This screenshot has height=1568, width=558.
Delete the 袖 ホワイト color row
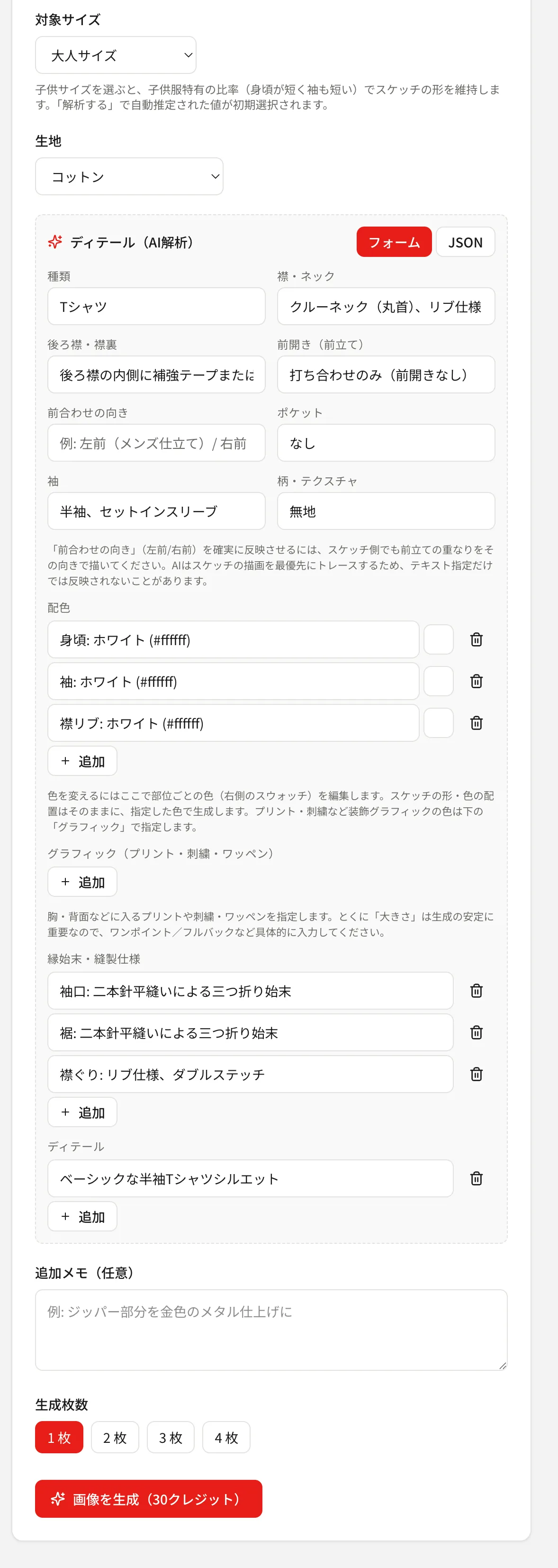click(x=477, y=681)
